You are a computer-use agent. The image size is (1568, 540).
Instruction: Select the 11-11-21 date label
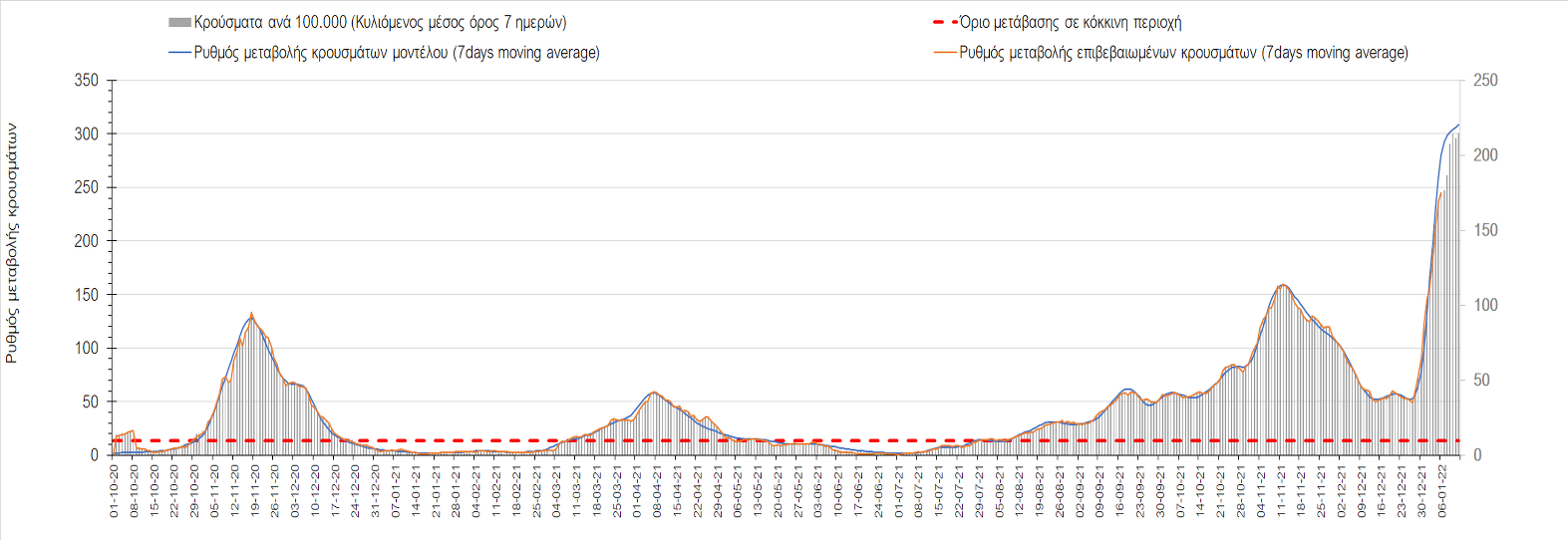[x=1281, y=490]
